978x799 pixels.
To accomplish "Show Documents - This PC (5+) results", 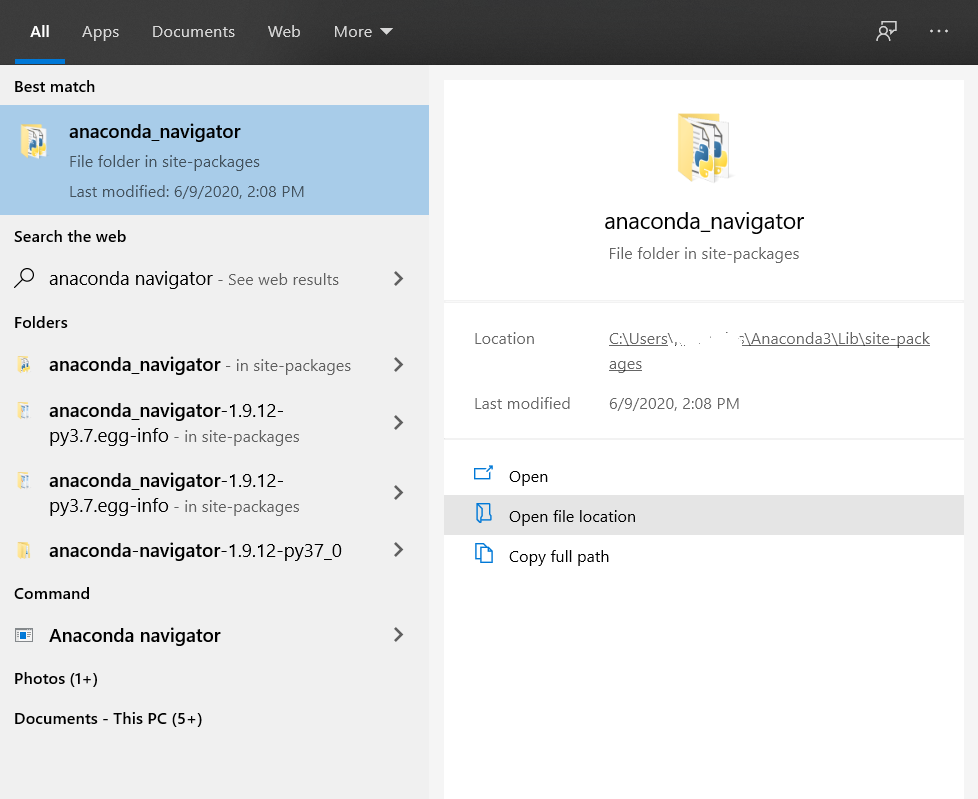I will pyautogui.click(x=108, y=719).
